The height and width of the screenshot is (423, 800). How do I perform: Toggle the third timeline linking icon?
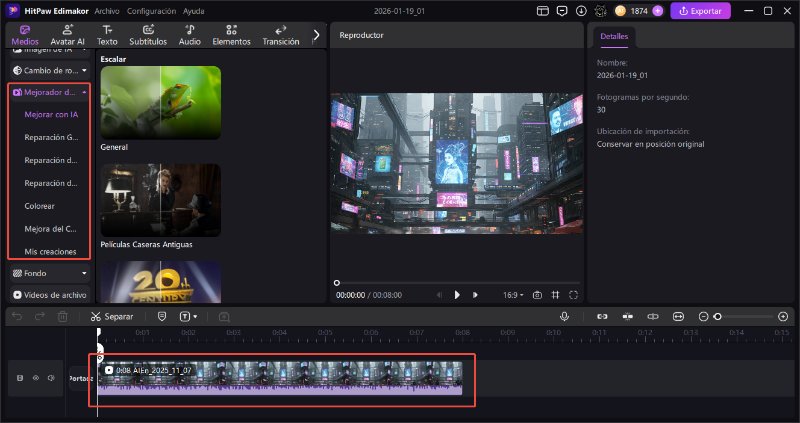pyautogui.click(x=653, y=317)
